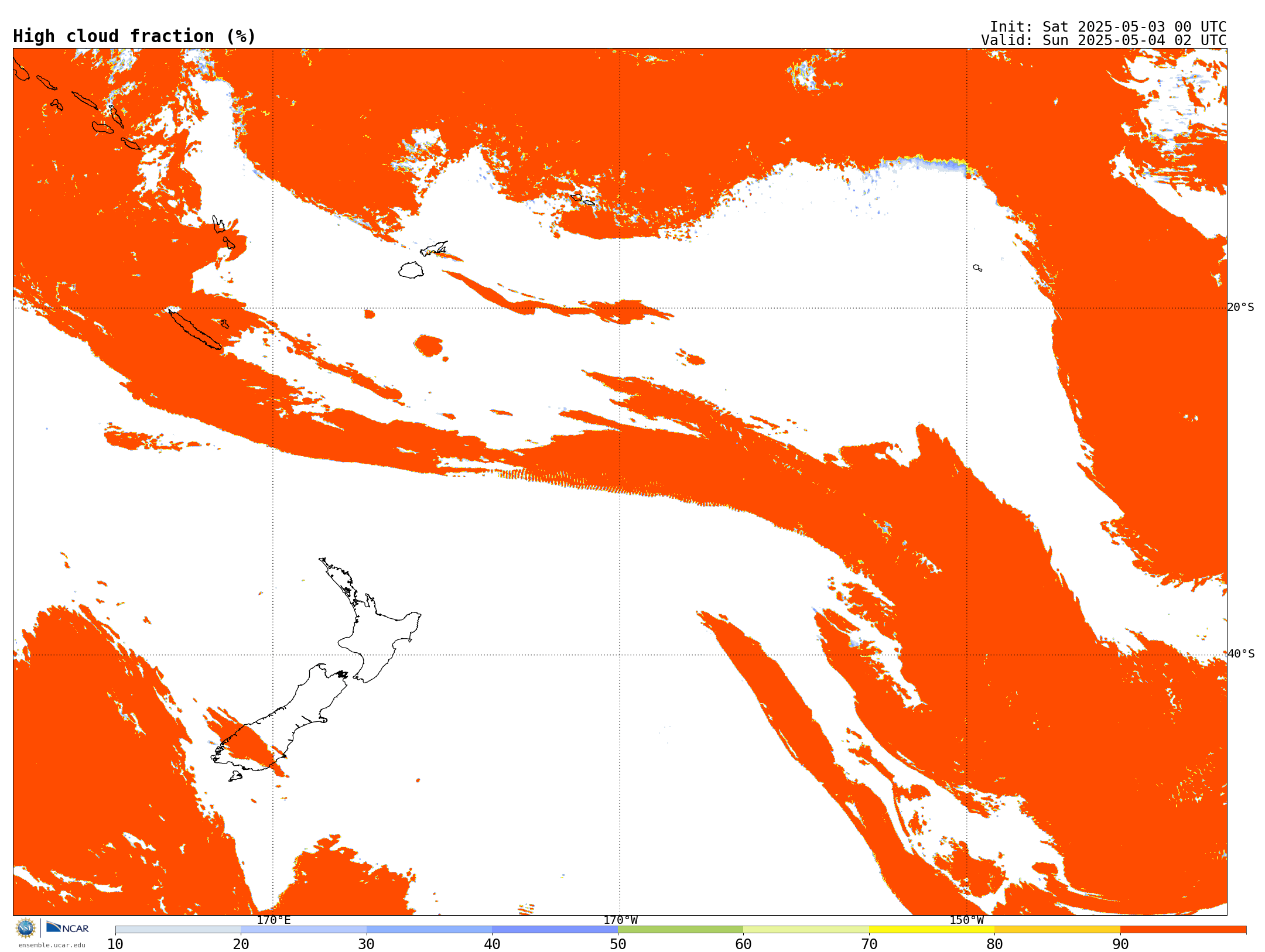The image size is (1265, 952).
Task: Click Stewart Island south of New Zealand
Action: pos(235,776)
